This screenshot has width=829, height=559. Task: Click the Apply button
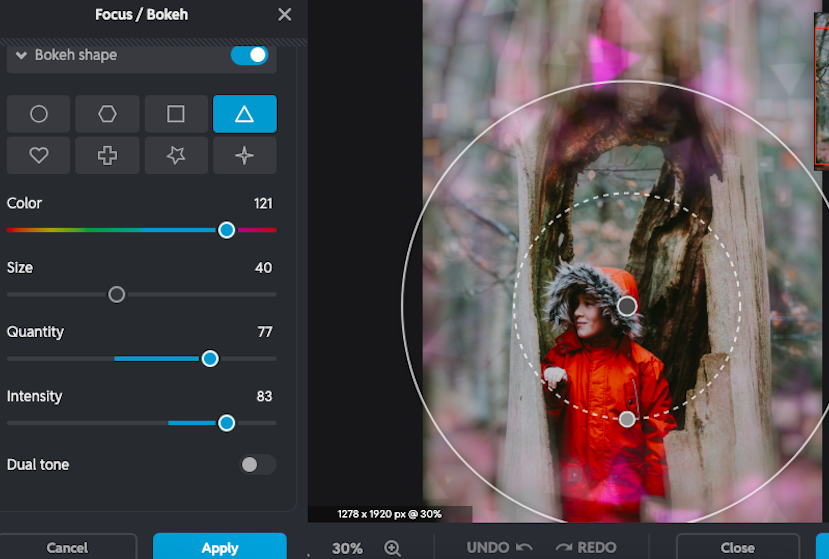click(x=219, y=547)
